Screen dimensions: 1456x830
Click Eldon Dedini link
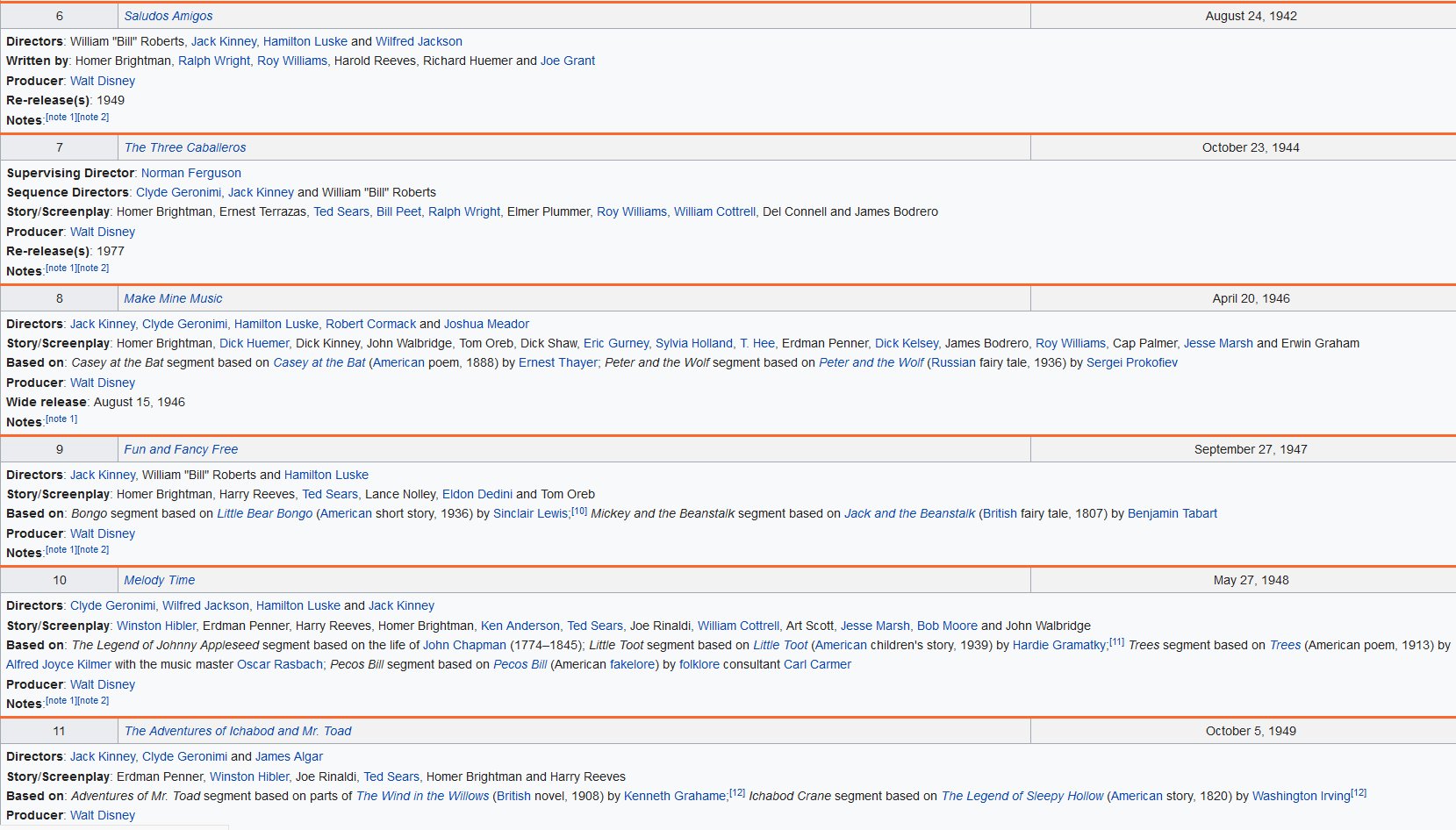click(x=477, y=494)
